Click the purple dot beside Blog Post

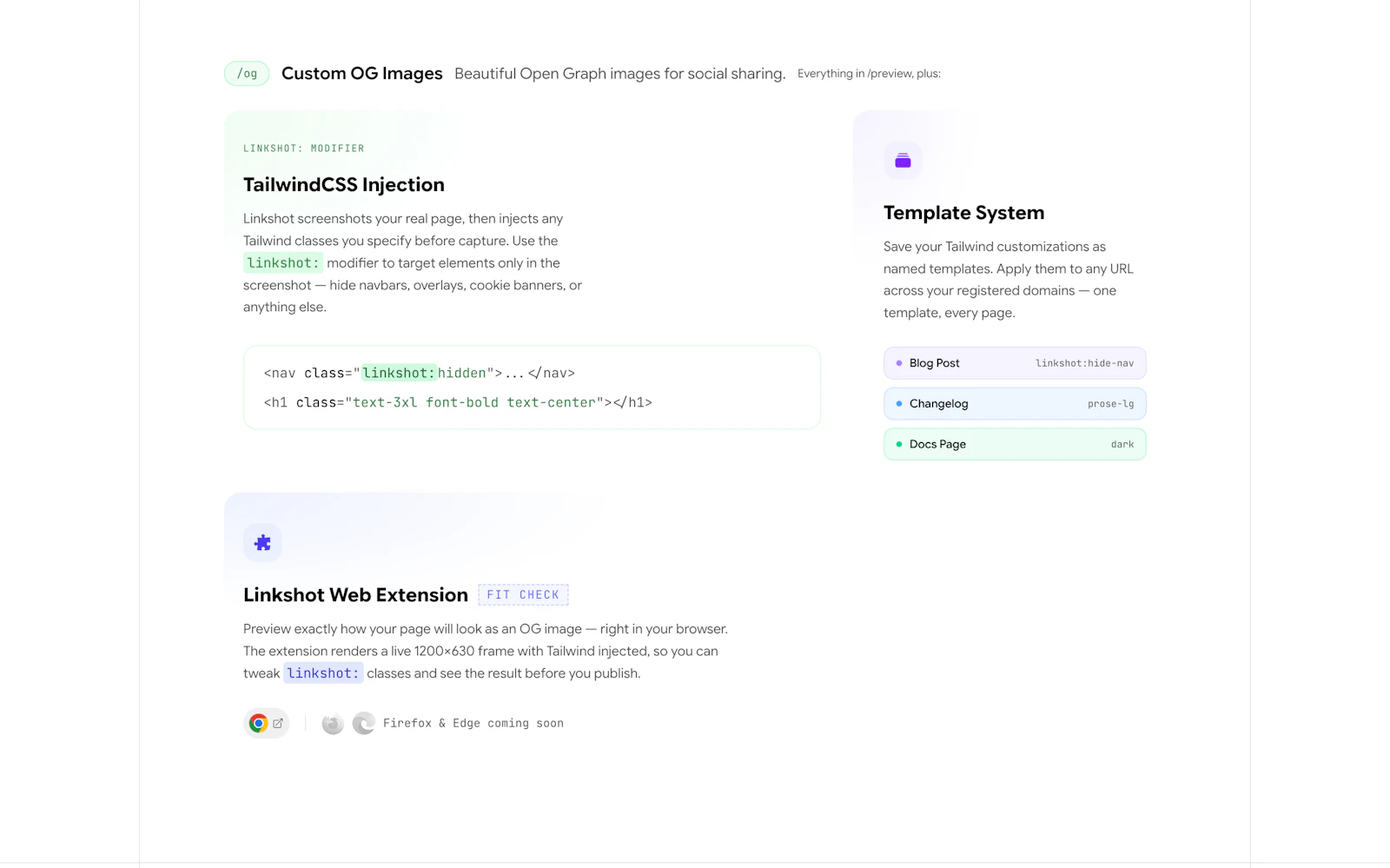(x=897, y=362)
